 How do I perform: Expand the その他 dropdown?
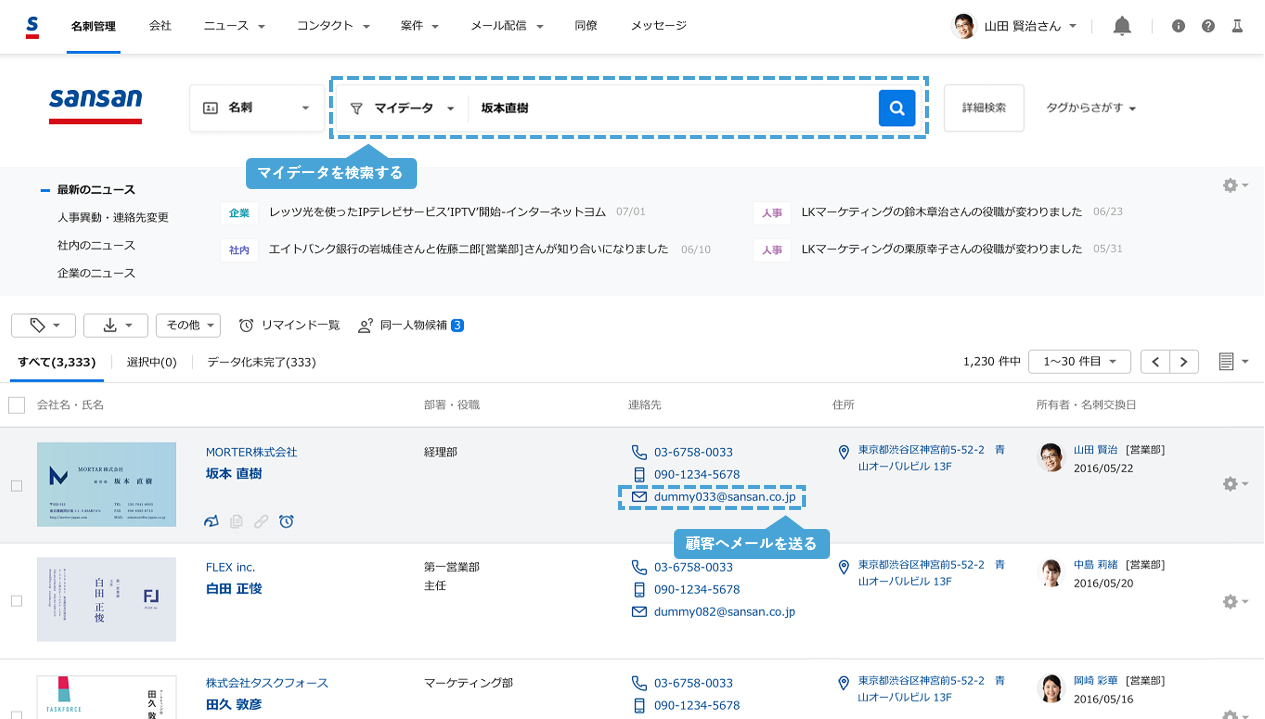188,325
